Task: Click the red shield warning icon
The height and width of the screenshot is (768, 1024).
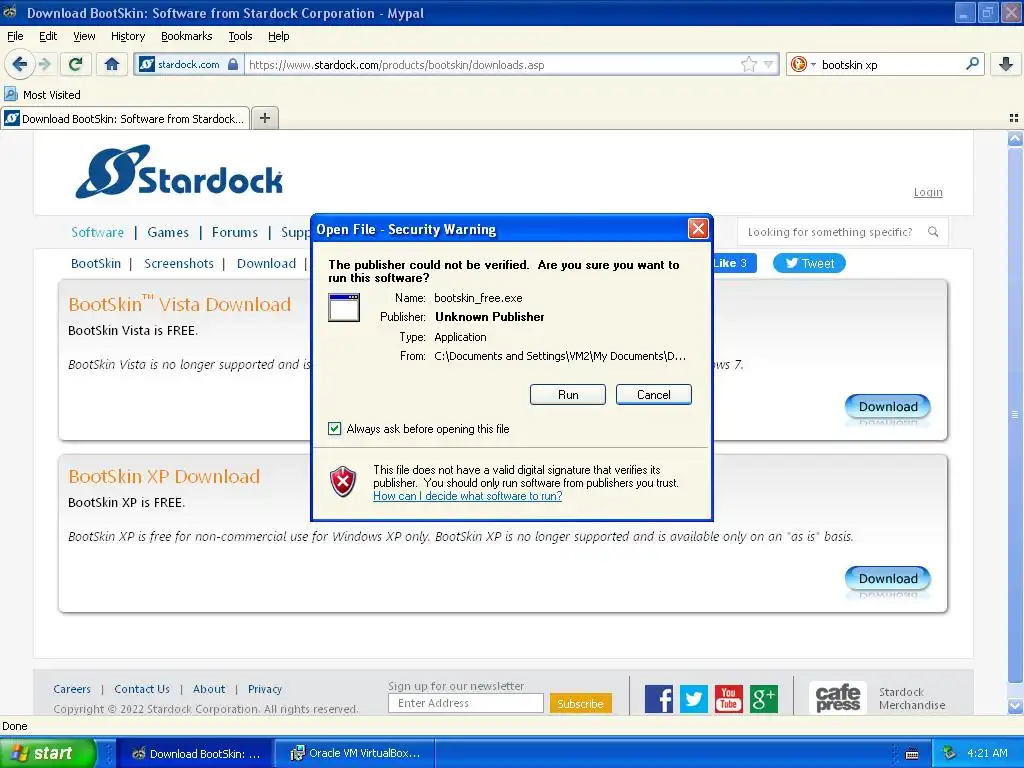Action: (343, 482)
